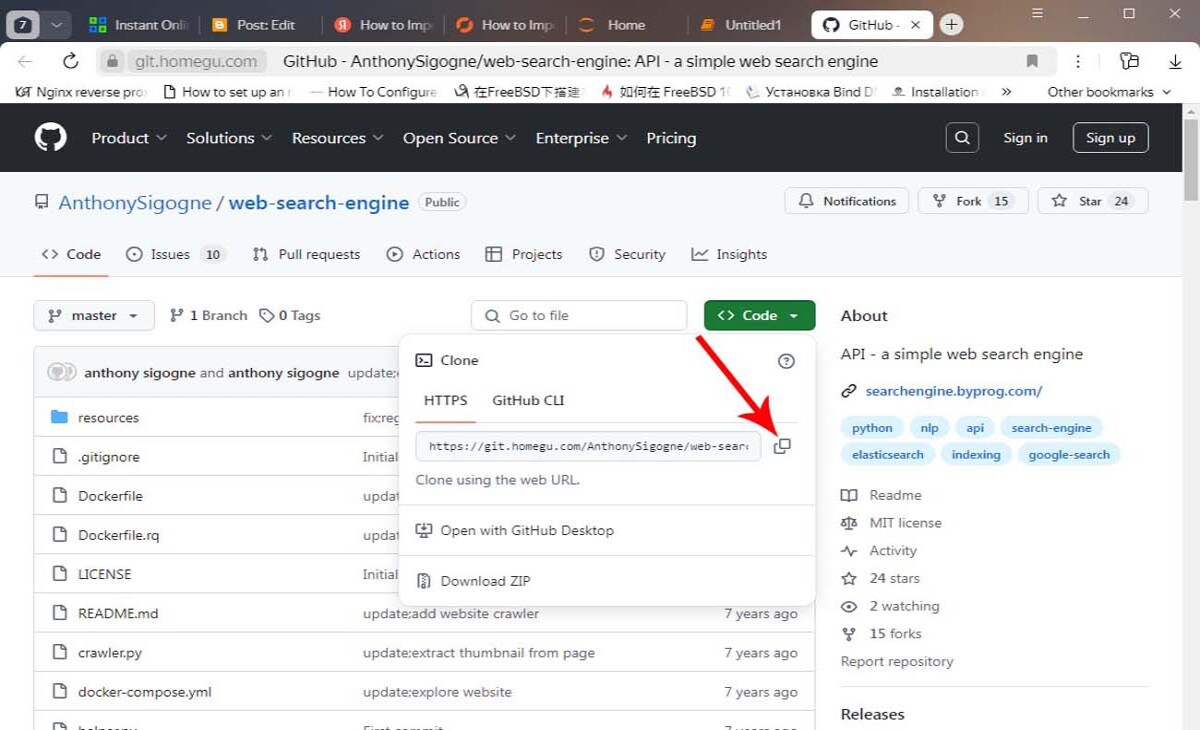Expand the Product menu

pos(129,138)
